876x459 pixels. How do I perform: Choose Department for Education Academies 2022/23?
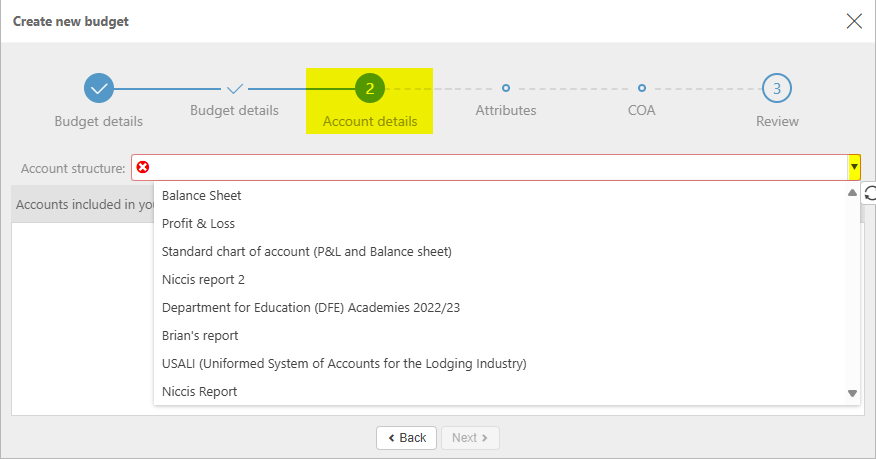pos(310,308)
